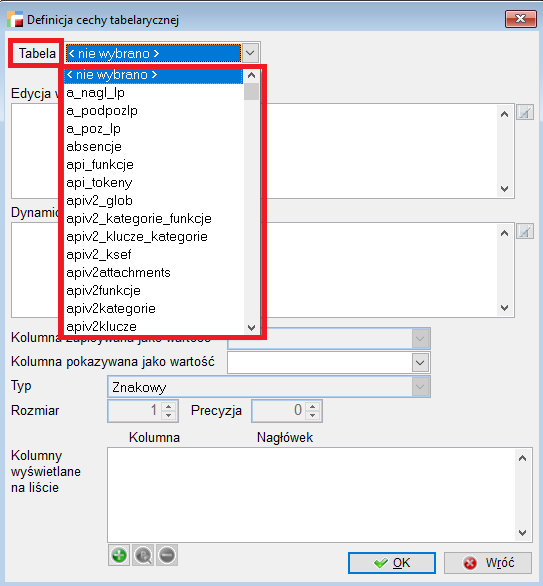Click inside the Kolumny wyświetlane na liście box
The image size is (543, 586).
tap(310, 495)
